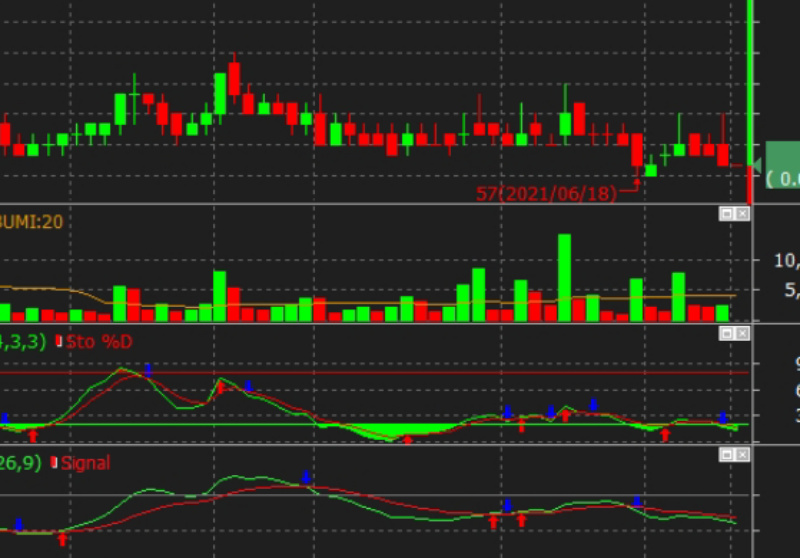Click the tallest green volume bar
Viewport: 800px width, 558px height.
pos(564,277)
